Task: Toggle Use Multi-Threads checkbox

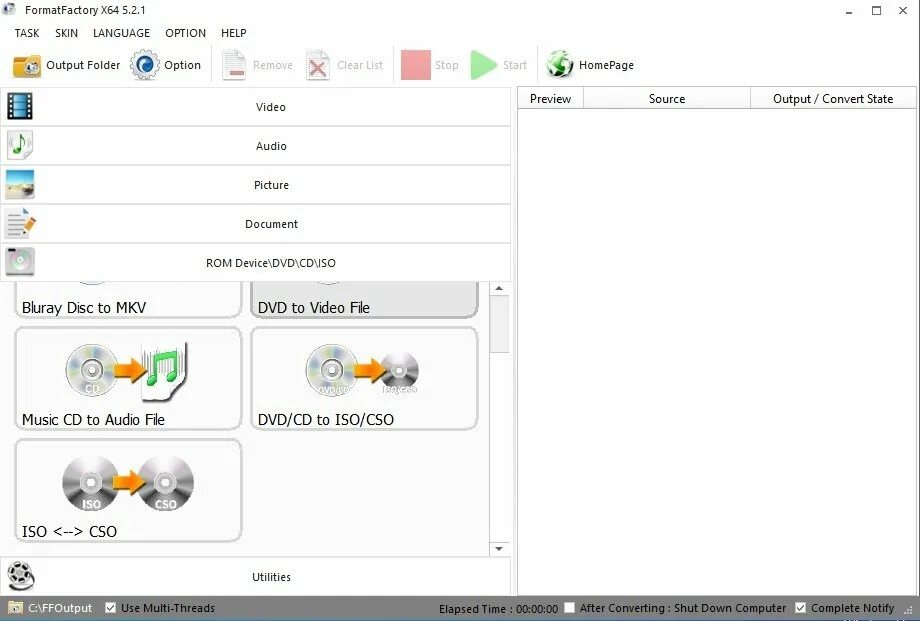Action: (110, 608)
